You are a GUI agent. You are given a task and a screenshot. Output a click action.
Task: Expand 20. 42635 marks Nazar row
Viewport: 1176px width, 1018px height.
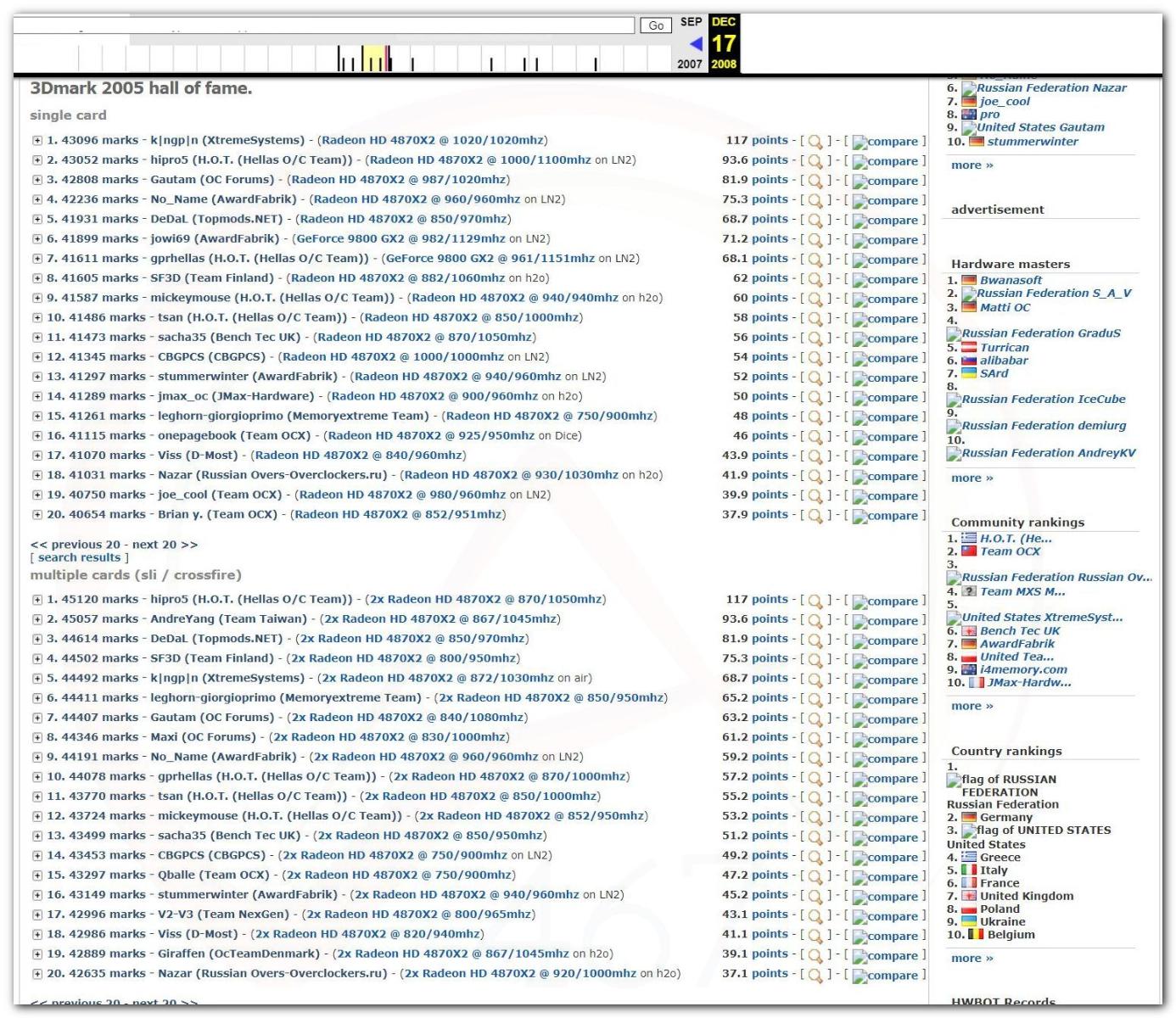pos(36,974)
